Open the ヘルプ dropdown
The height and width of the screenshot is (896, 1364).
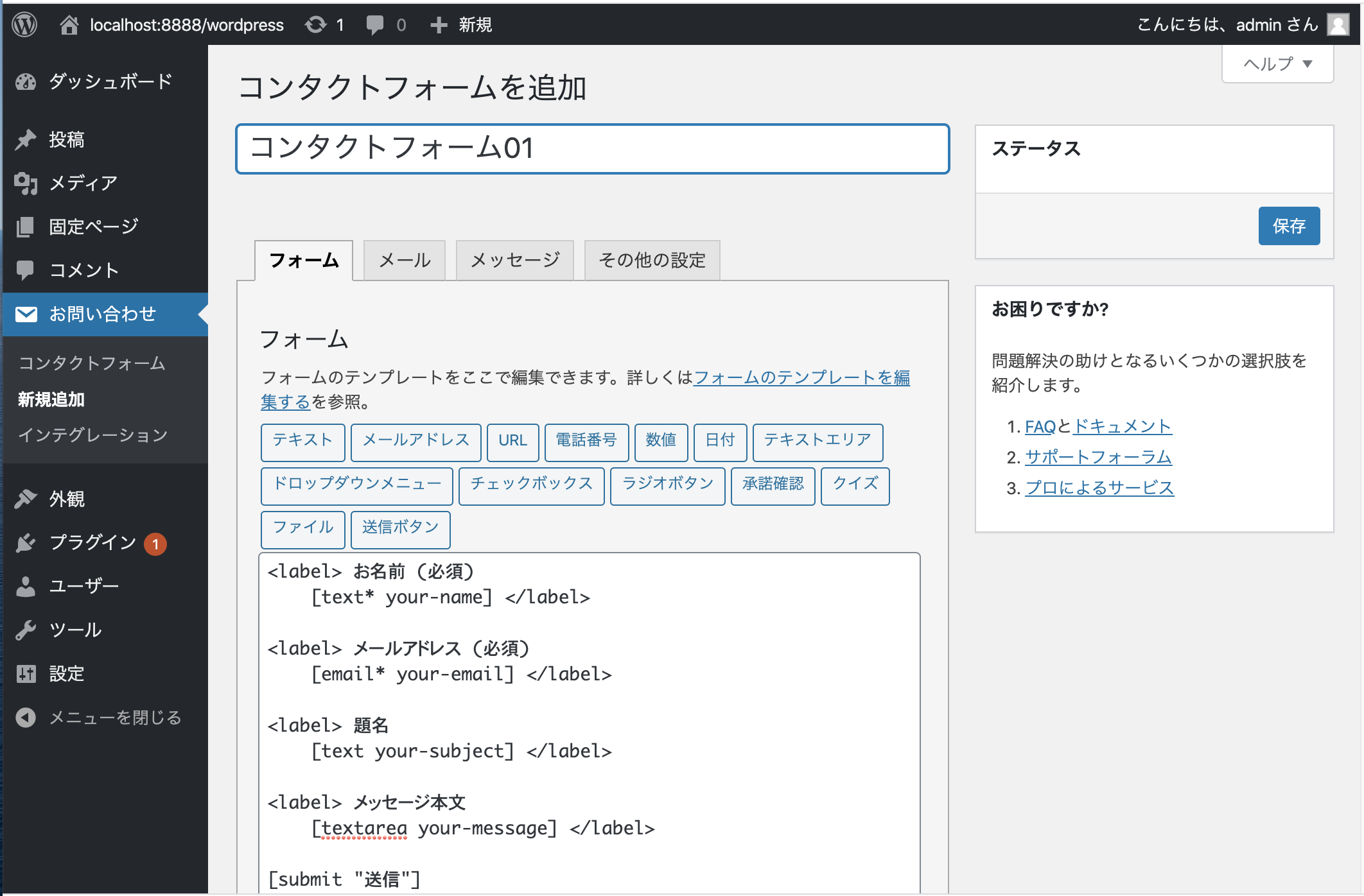coord(1276,64)
